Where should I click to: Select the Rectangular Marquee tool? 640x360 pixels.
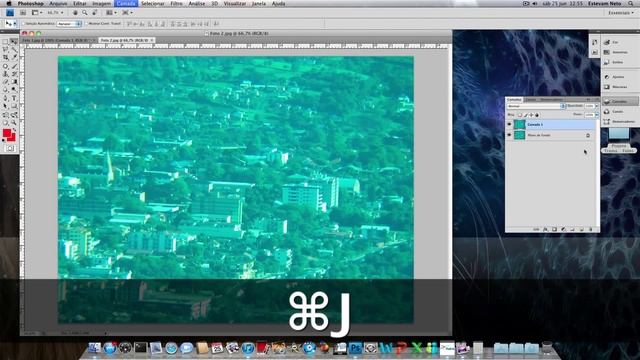tap(5, 41)
